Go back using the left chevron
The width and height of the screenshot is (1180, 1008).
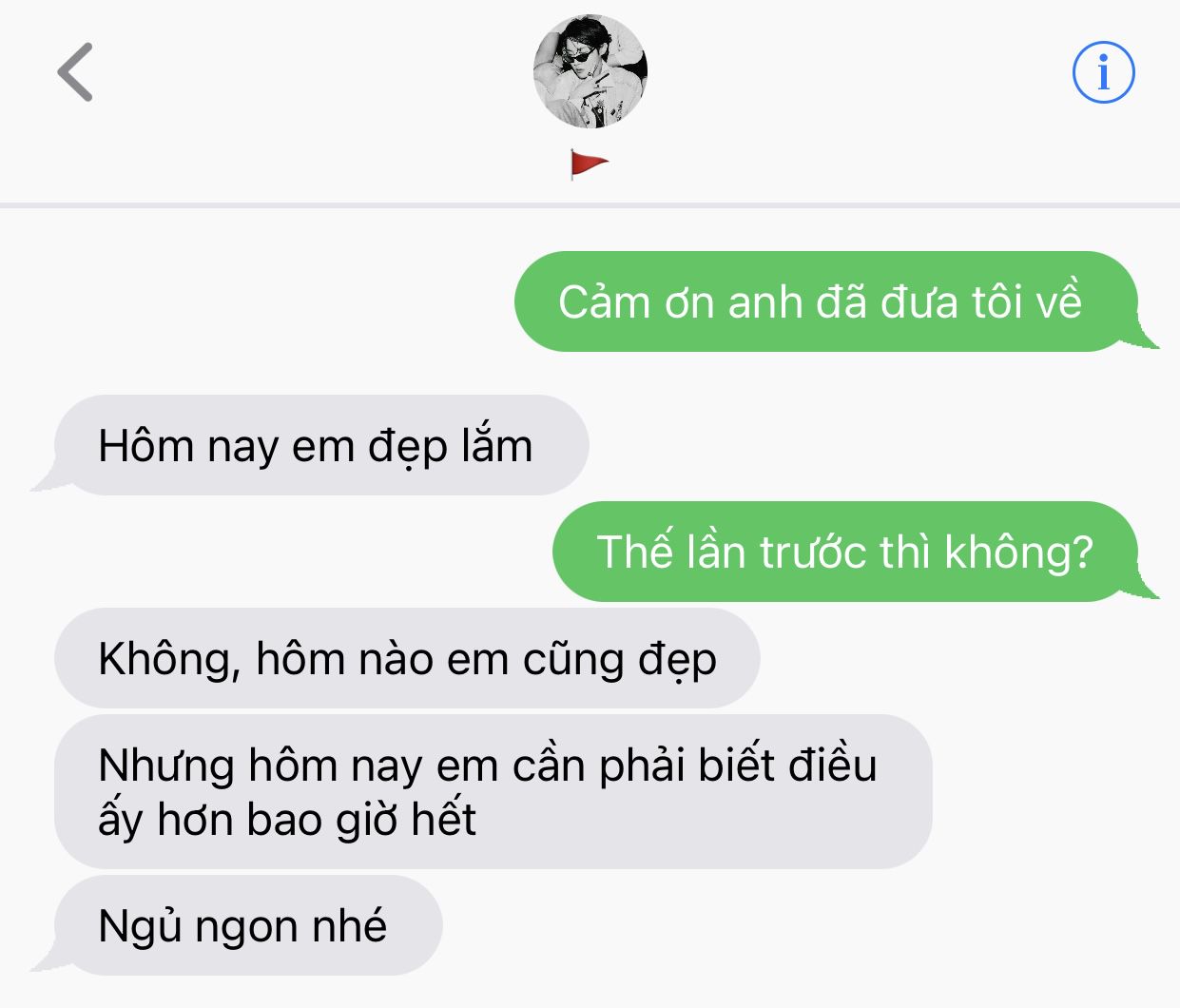click(x=75, y=72)
